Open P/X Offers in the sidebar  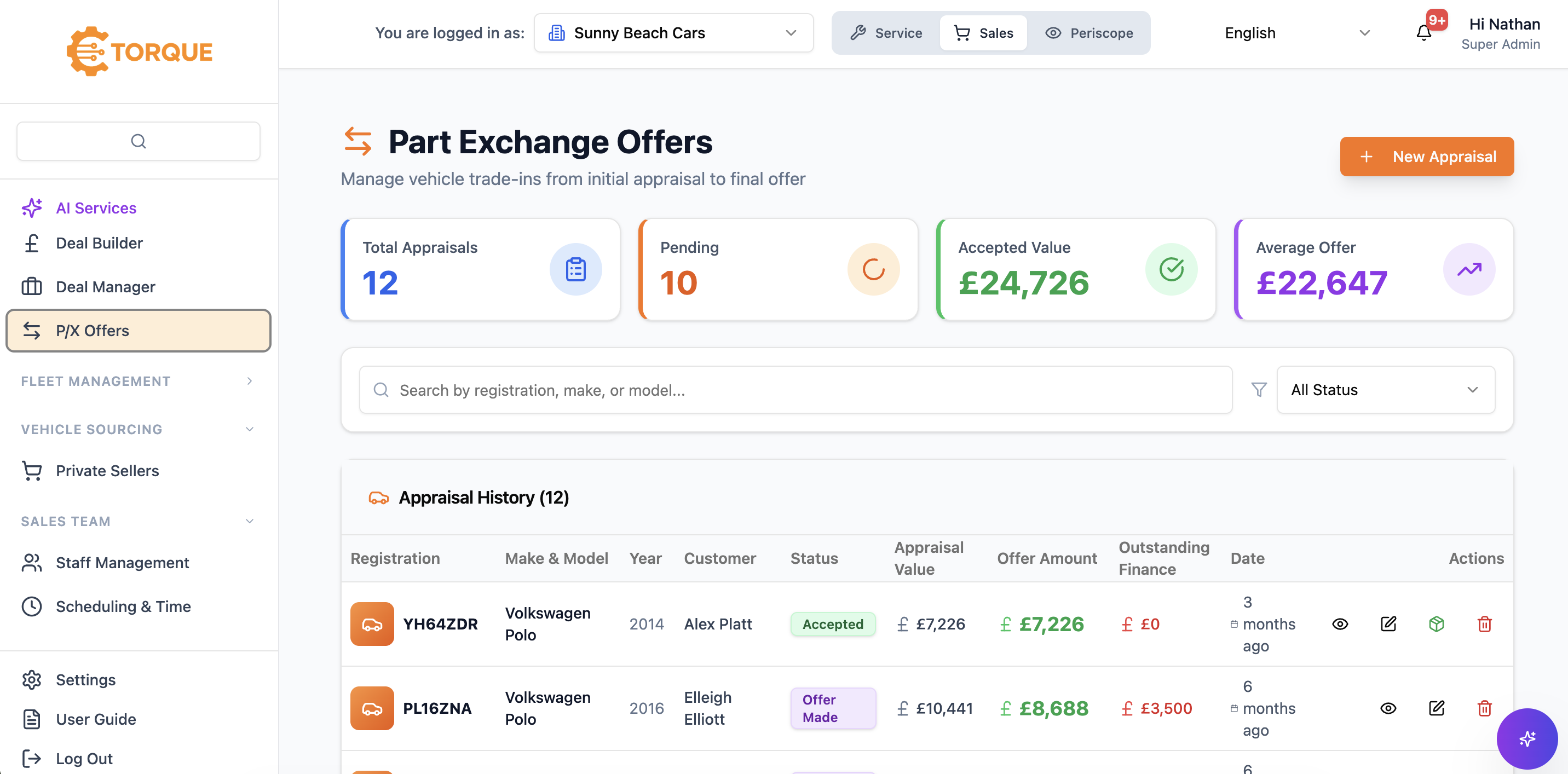pos(138,331)
